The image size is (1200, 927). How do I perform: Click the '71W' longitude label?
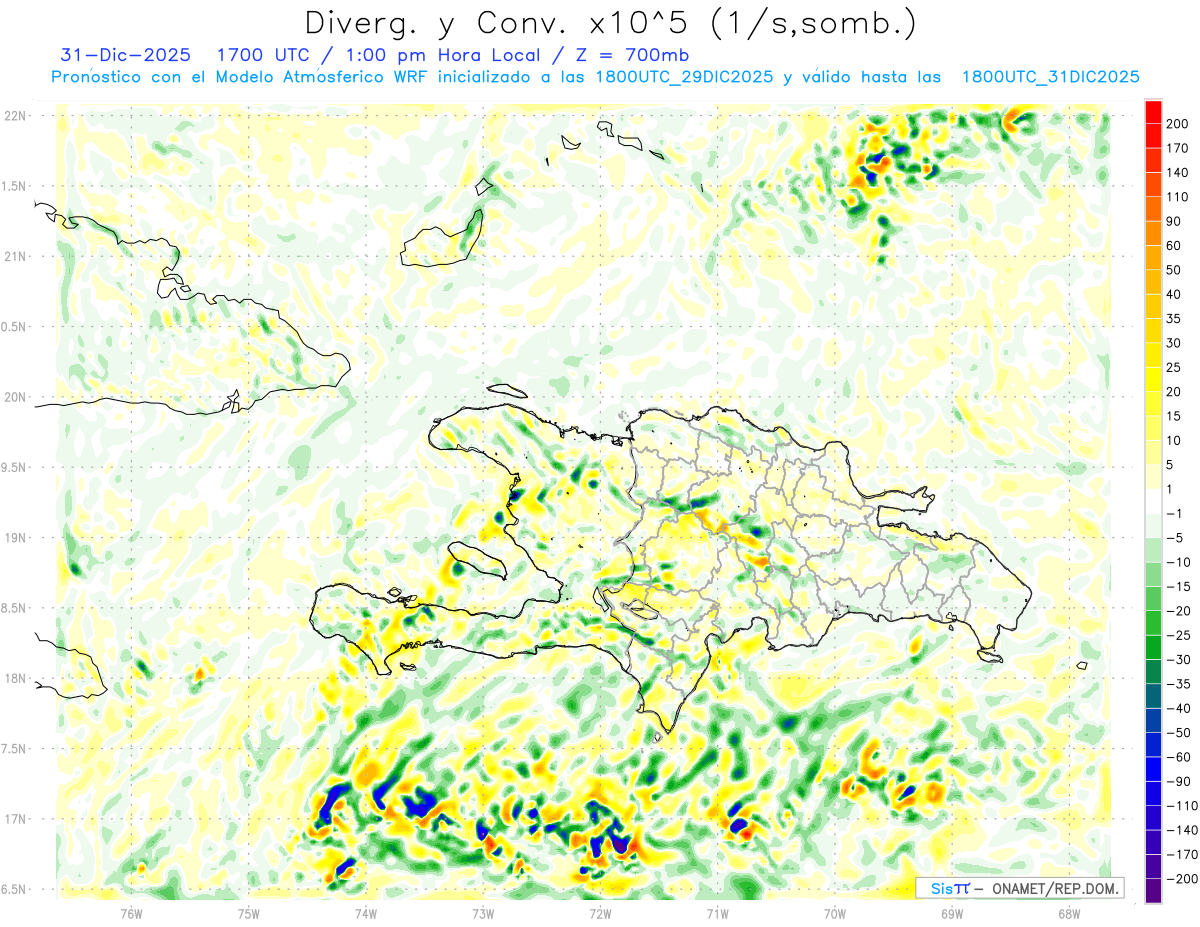coord(717,913)
